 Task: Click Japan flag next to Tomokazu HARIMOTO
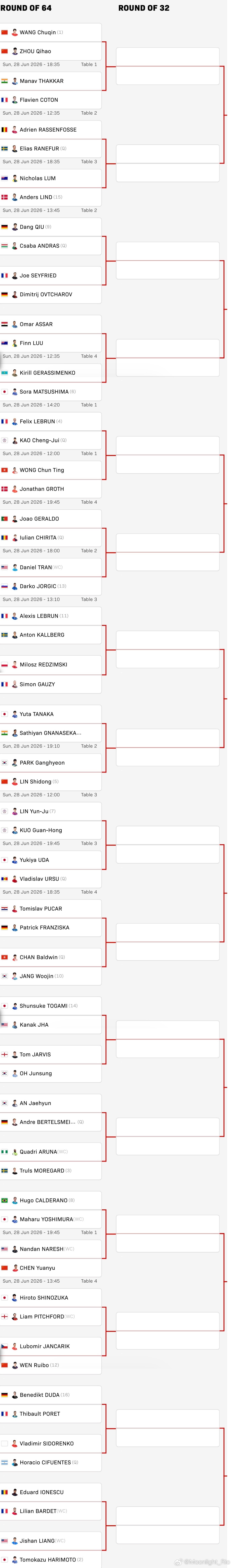point(4,1559)
